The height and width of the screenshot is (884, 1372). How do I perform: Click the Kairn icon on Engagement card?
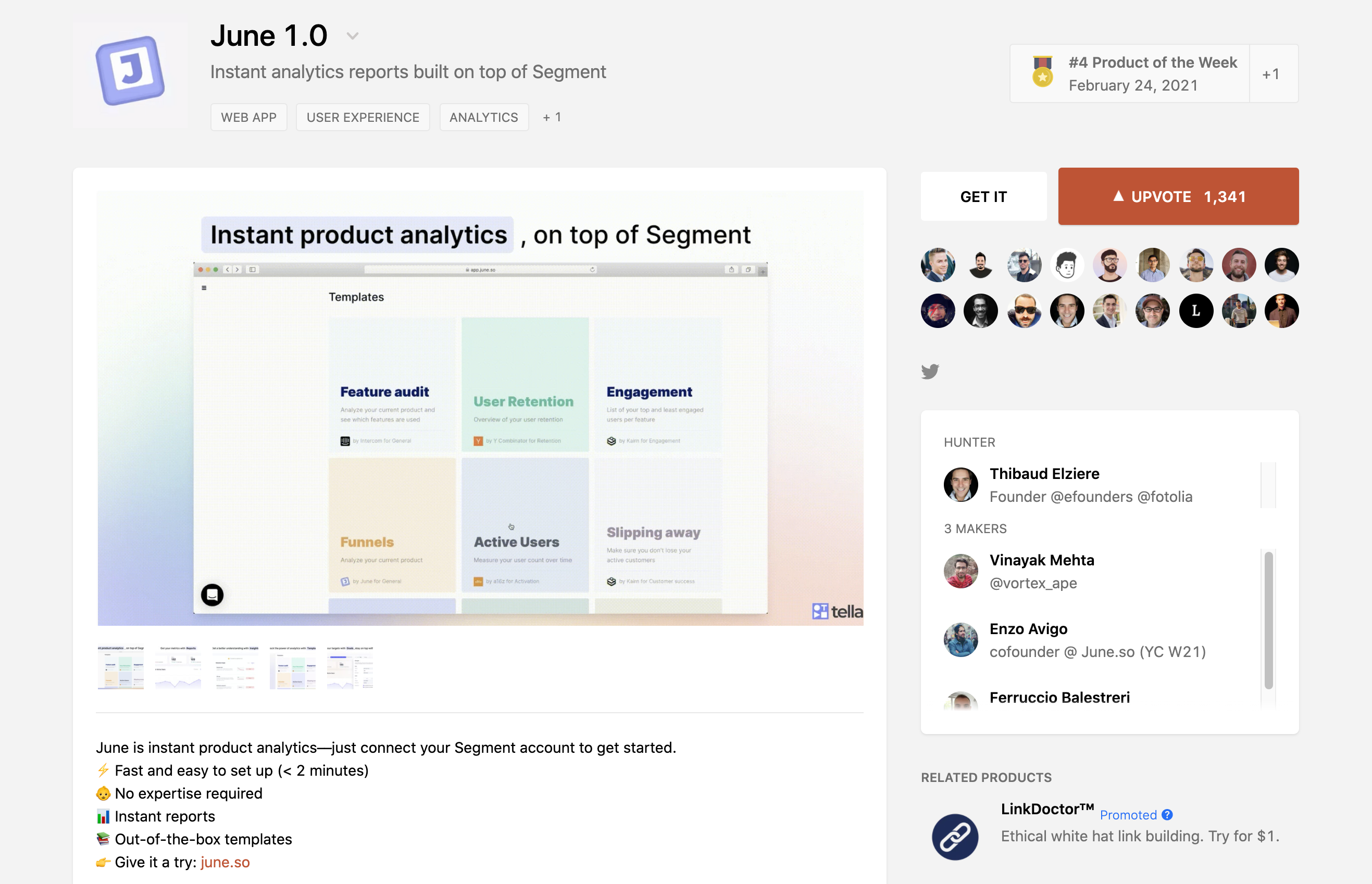tap(611, 441)
